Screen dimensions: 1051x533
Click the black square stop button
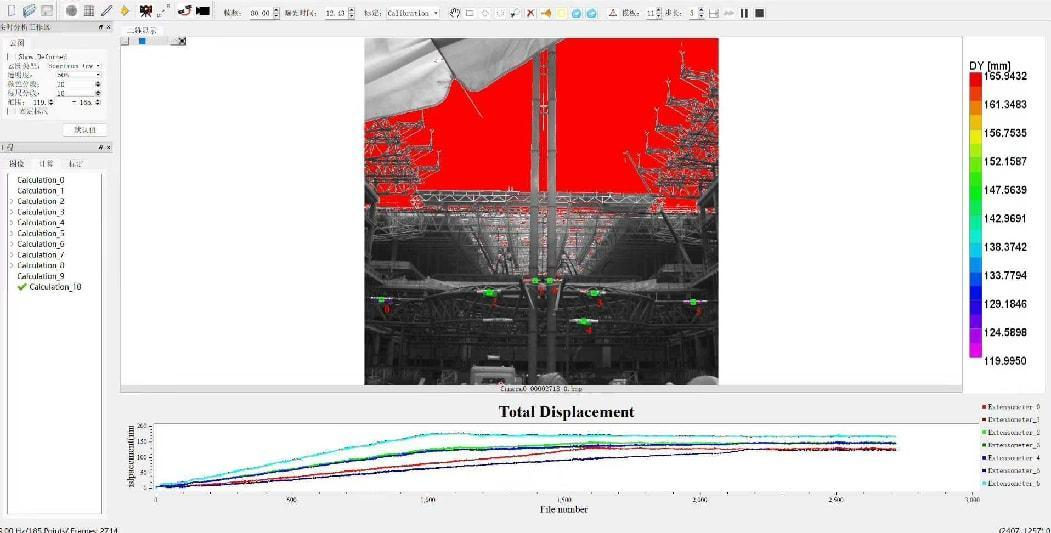pos(759,13)
